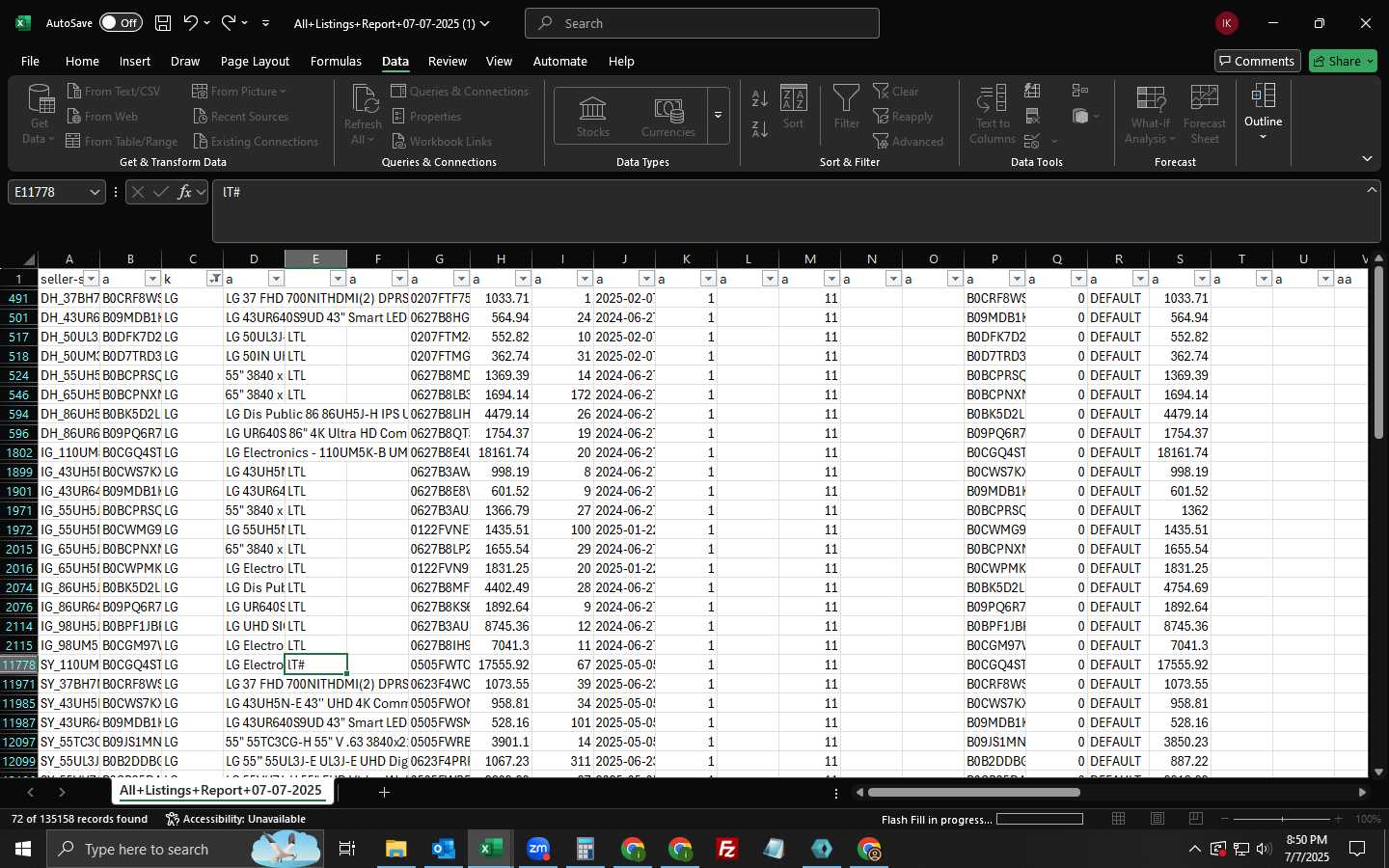This screenshot has width=1389, height=868.
Task: Open the Sort dialog
Action: (x=794, y=106)
